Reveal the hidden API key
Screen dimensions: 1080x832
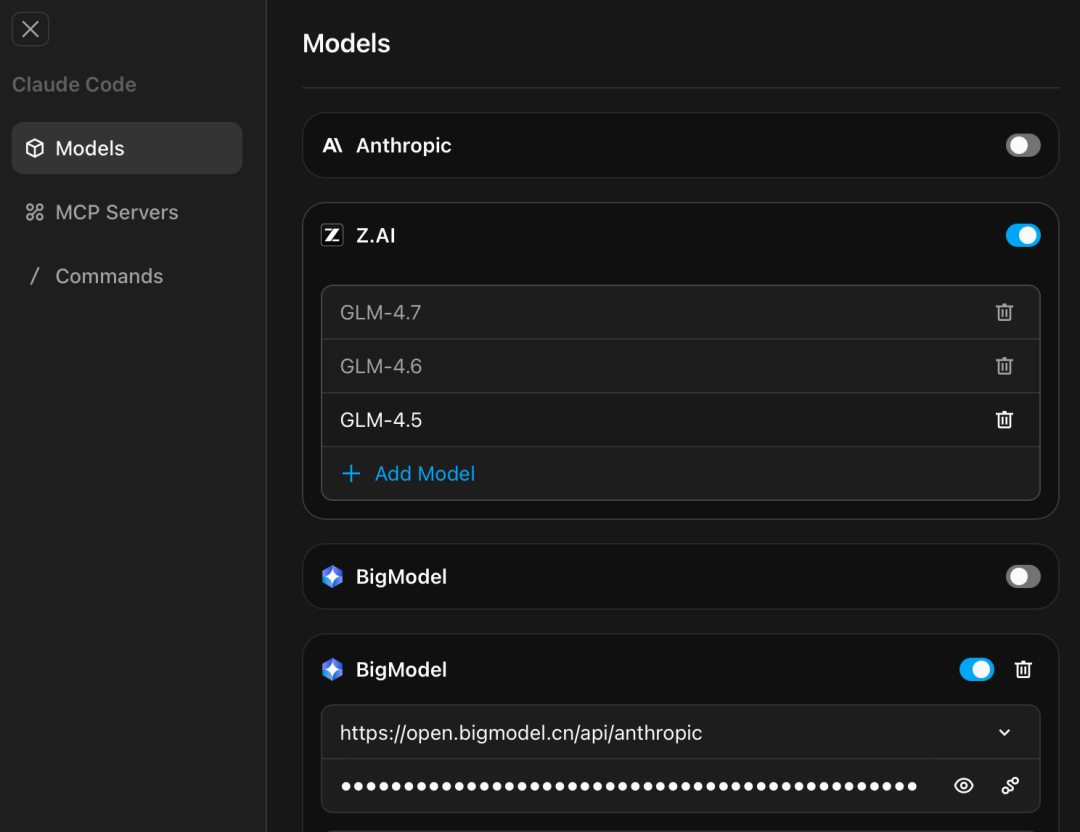click(963, 785)
